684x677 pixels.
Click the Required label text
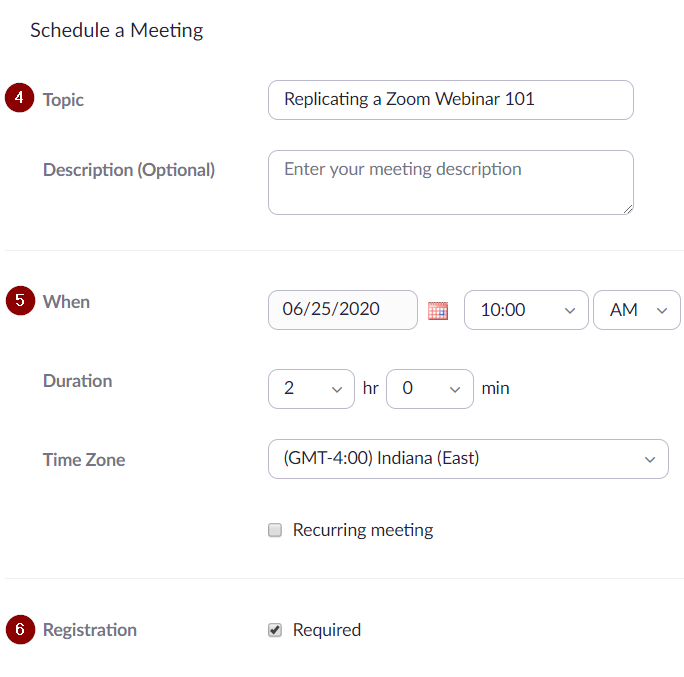(327, 630)
